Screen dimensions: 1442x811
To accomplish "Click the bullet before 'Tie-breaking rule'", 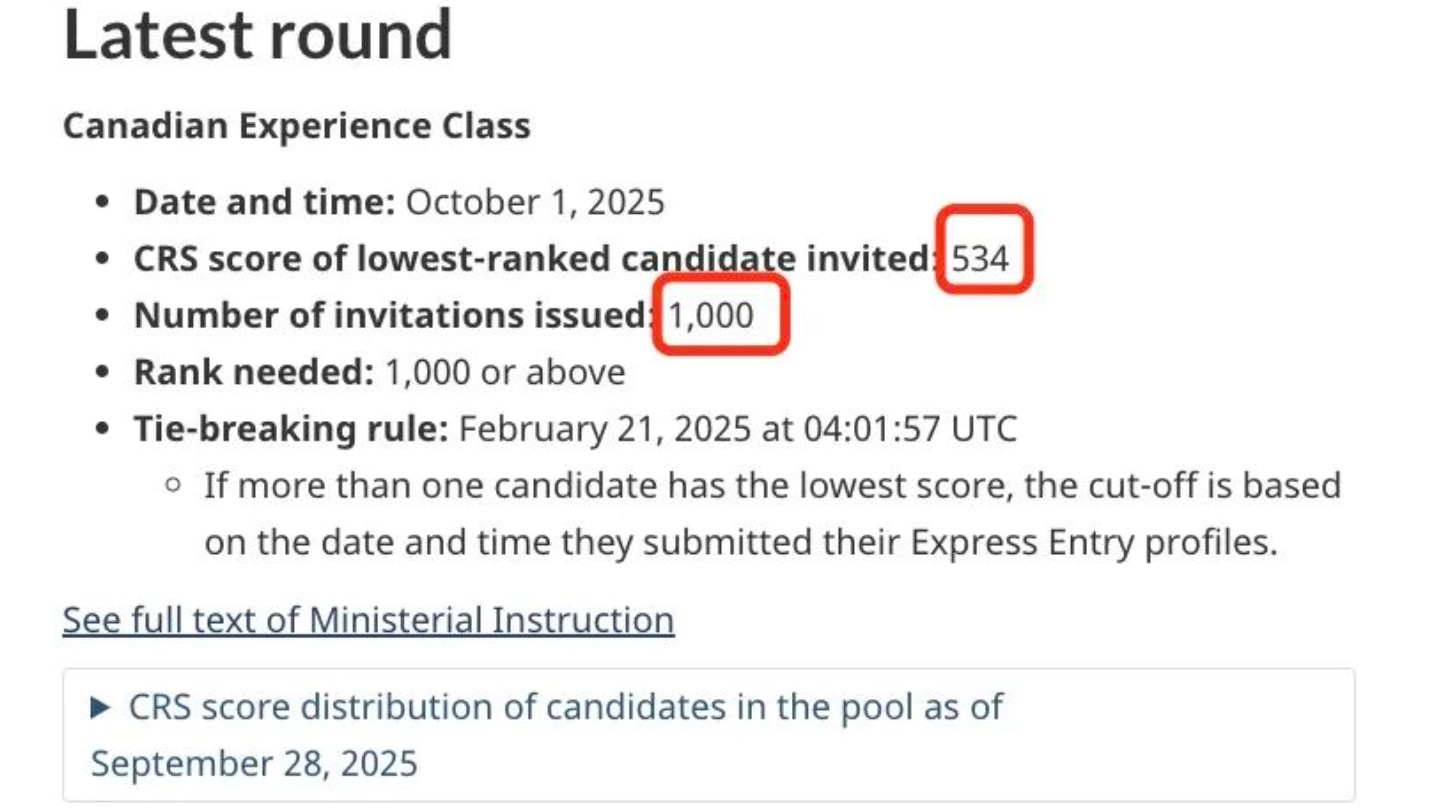I will (x=102, y=429).
